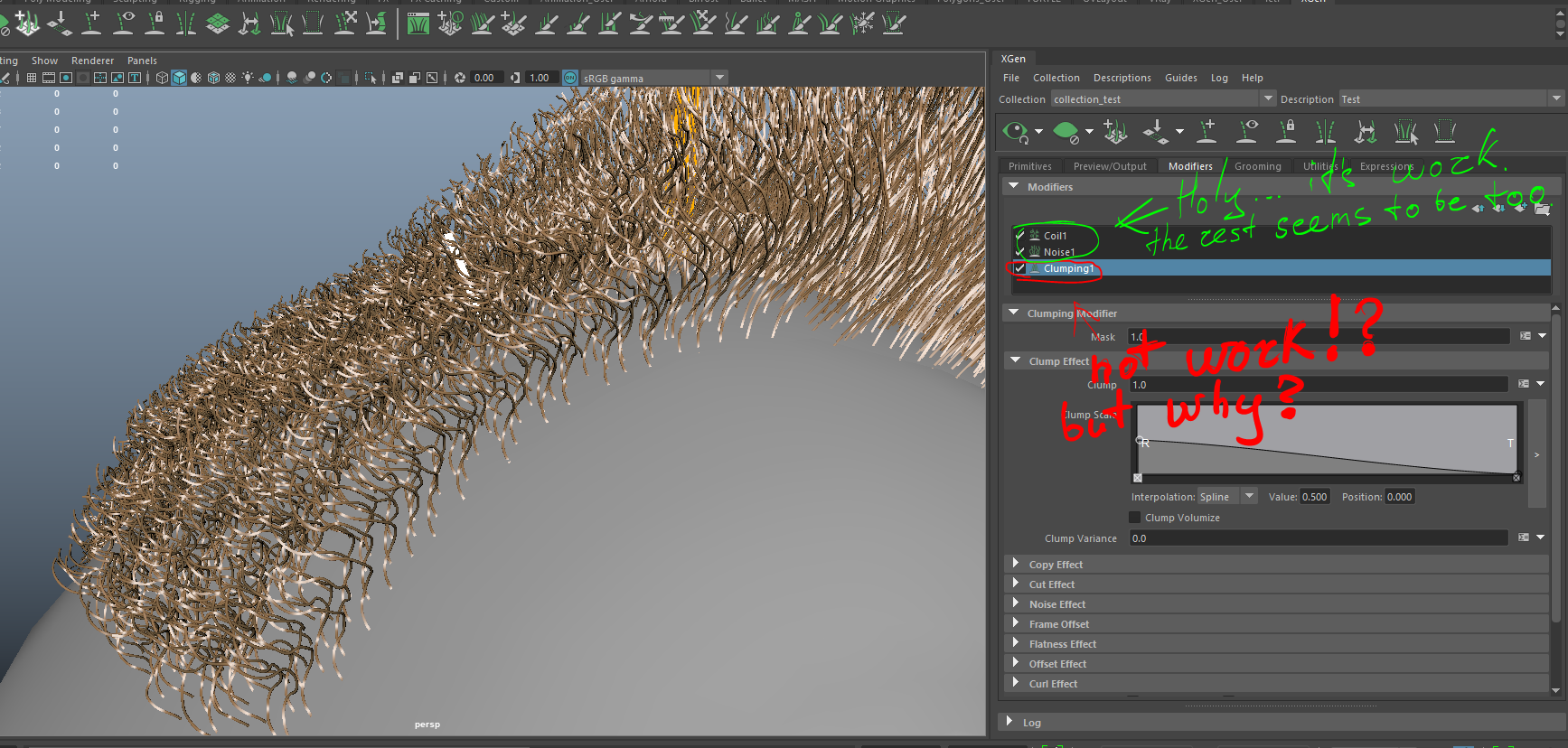Screen dimensions: 1568x748
Task: Click XGen toolbar guide icon with plus sign
Action: tap(1207, 132)
